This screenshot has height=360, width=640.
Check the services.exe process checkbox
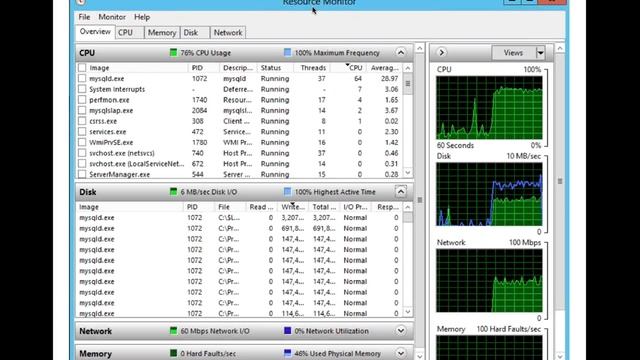click(x=82, y=131)
